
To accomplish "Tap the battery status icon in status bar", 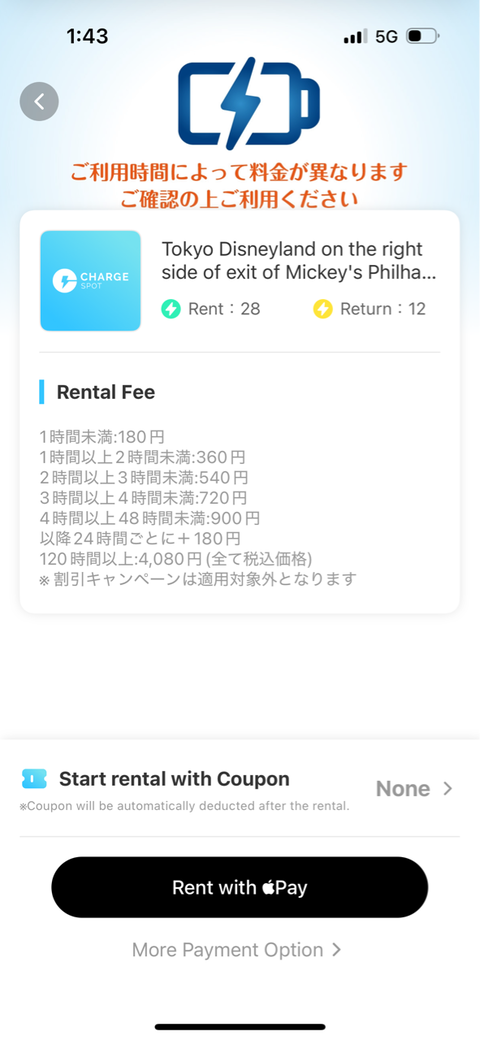I will point(422,36).
